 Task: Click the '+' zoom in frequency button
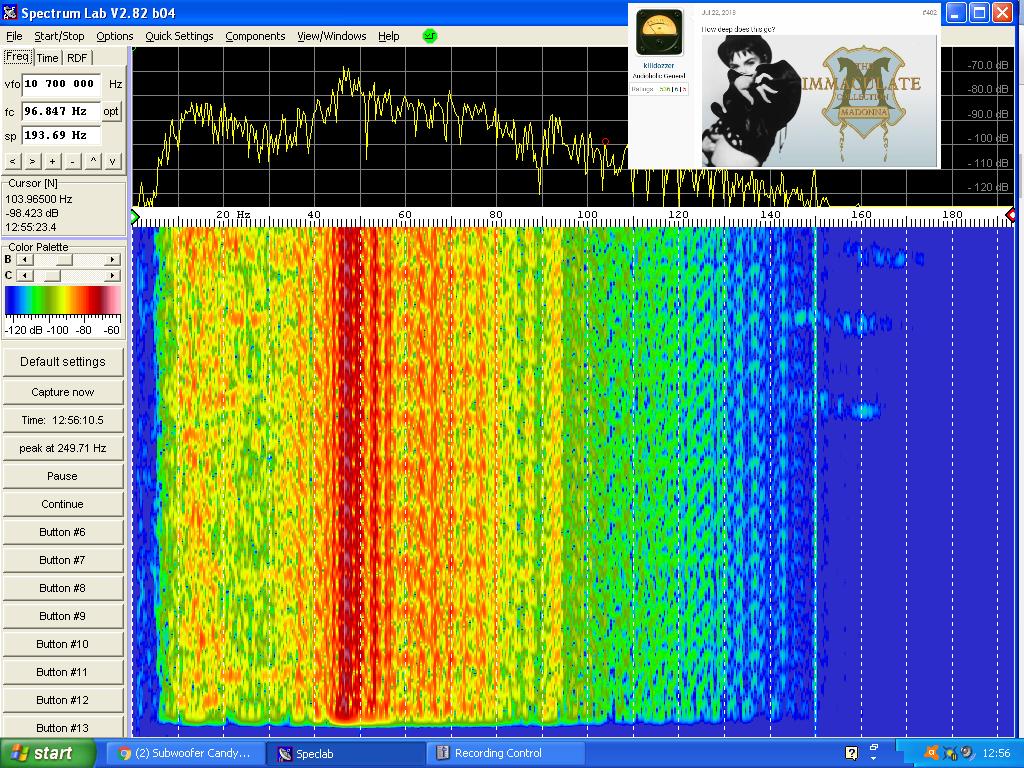[x=52, y=161]
